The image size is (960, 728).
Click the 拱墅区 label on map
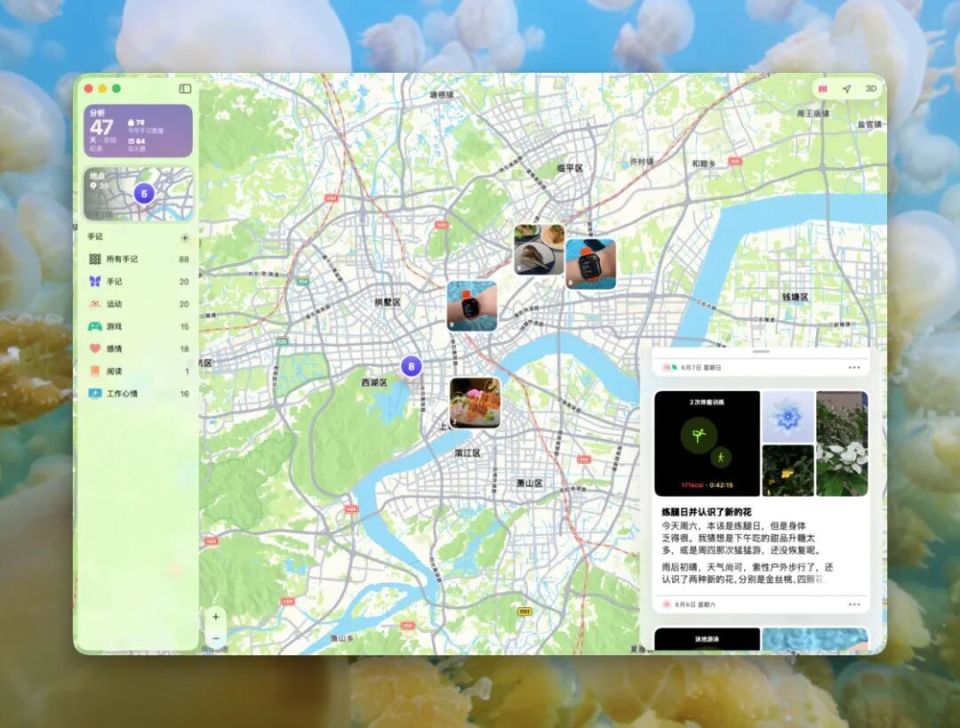[387, 302]
